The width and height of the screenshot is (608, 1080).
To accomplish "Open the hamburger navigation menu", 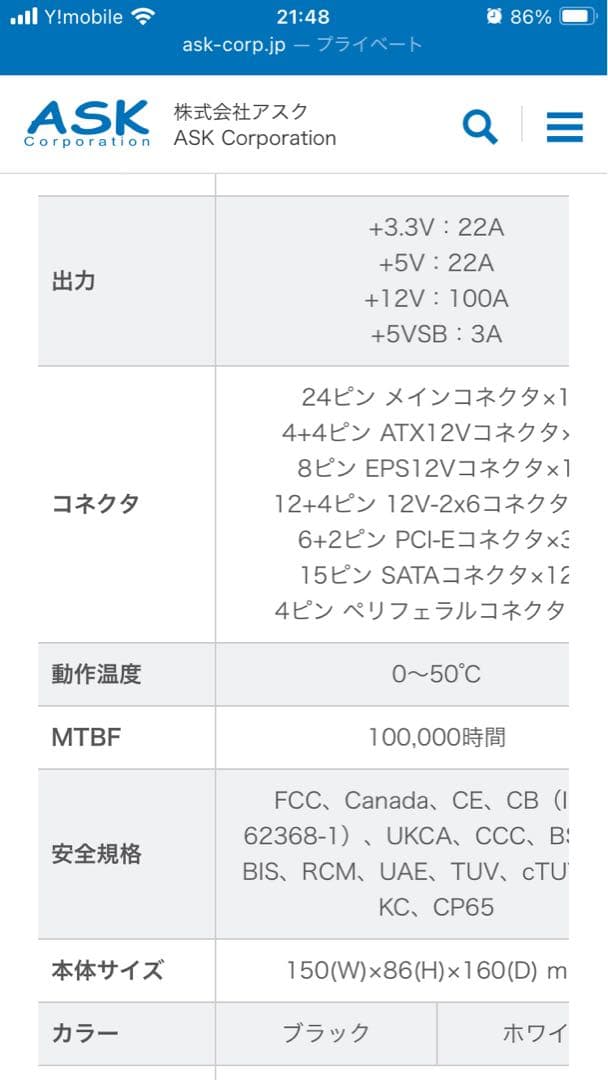I will click(x=565, y=126).
